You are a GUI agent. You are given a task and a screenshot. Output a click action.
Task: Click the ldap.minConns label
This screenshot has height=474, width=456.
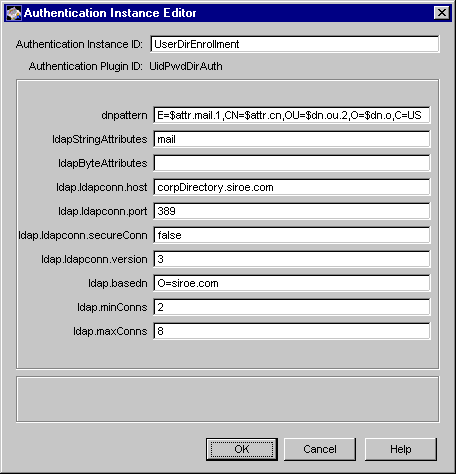(112, 307)
